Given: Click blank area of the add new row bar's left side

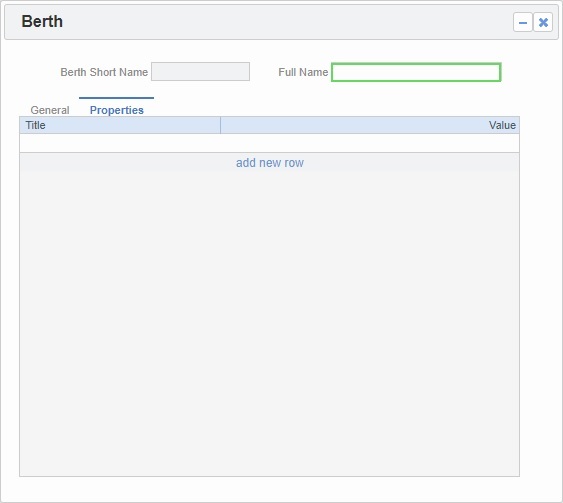Looking at the screenshot, I should click(x=126, y=163).
